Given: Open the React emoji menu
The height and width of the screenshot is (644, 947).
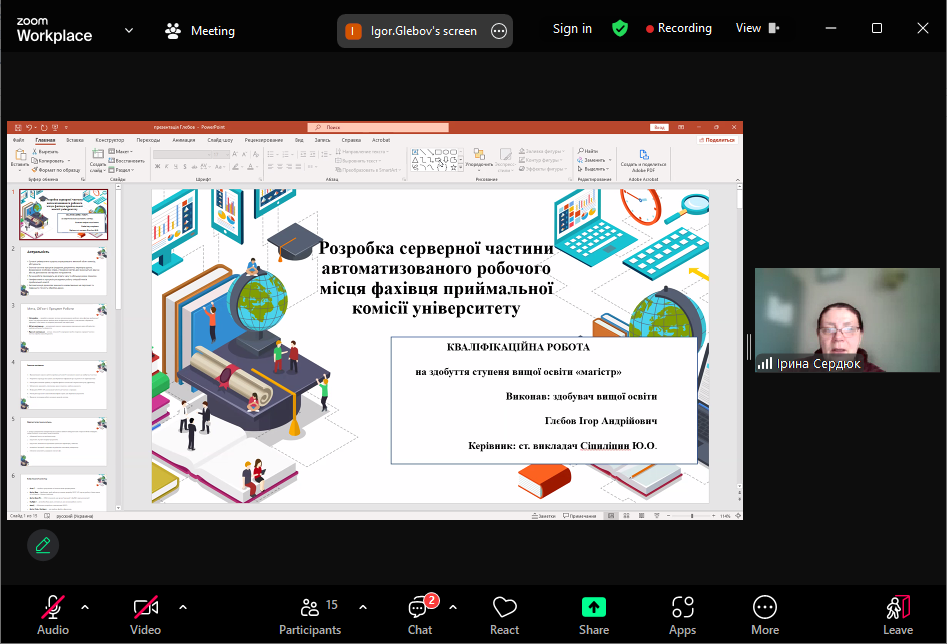Looking at the screenshot, I should (x=504, y=614).
